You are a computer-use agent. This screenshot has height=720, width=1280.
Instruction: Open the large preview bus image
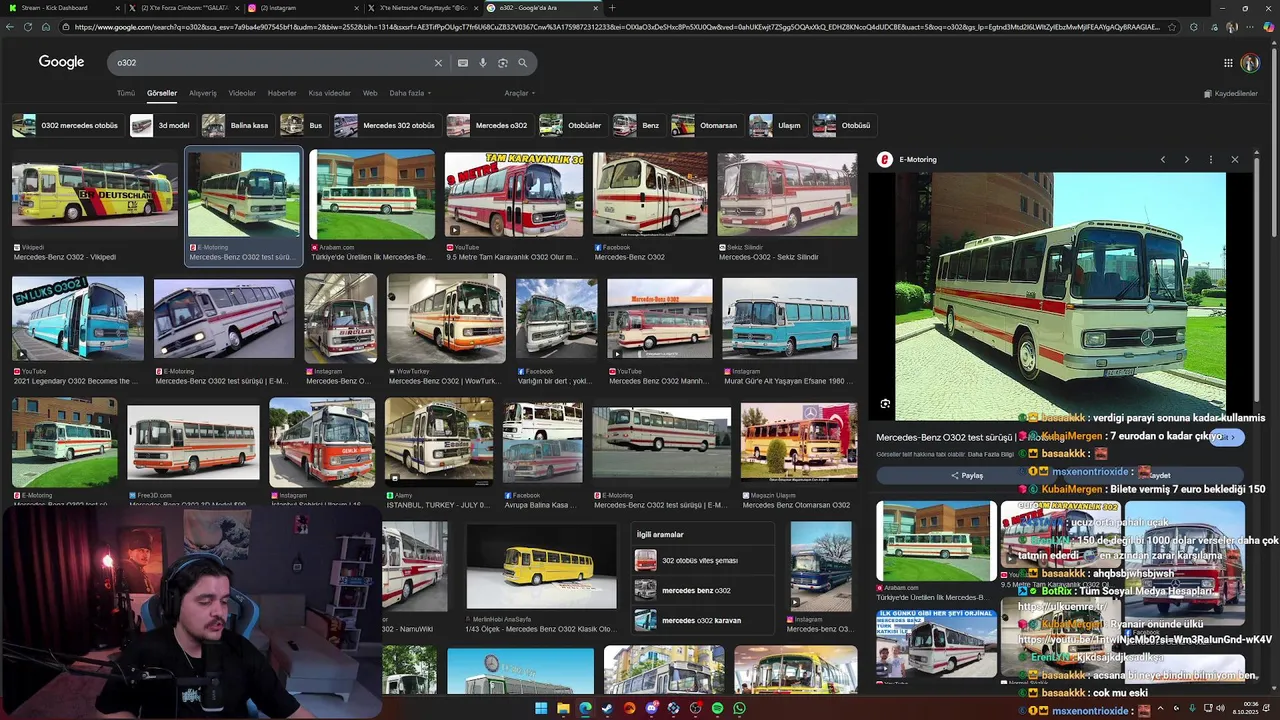point(1060,296)
